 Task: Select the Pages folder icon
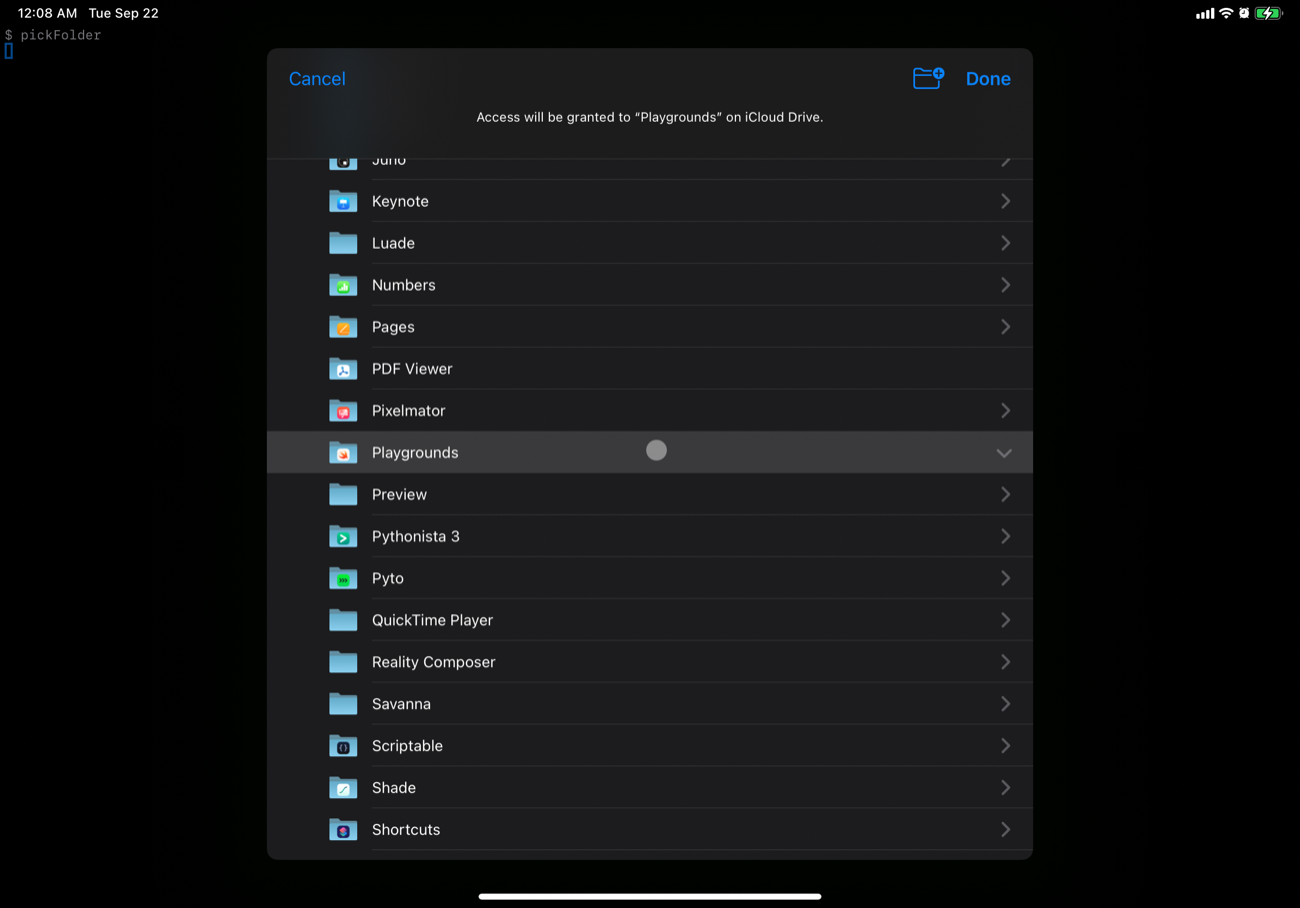pos(343,327)
